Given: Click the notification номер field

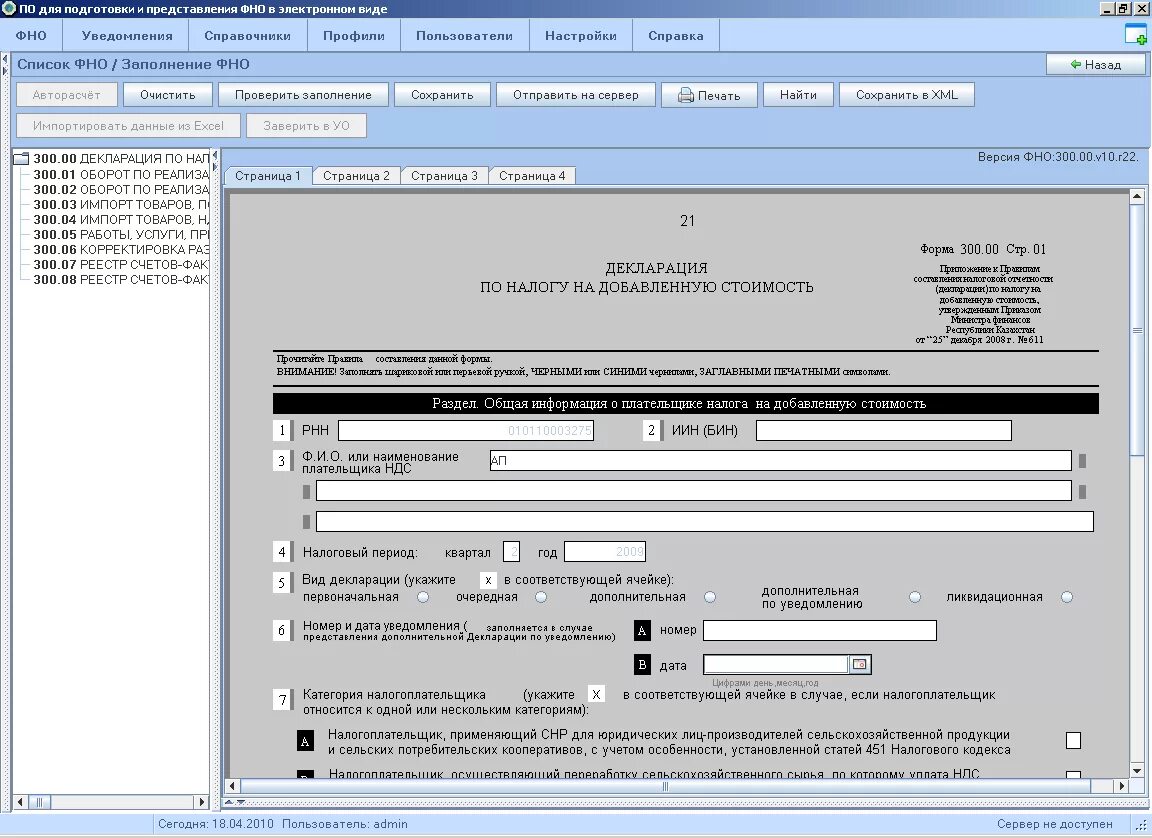Looking at the screenshot, I should [x=820, y=630].
